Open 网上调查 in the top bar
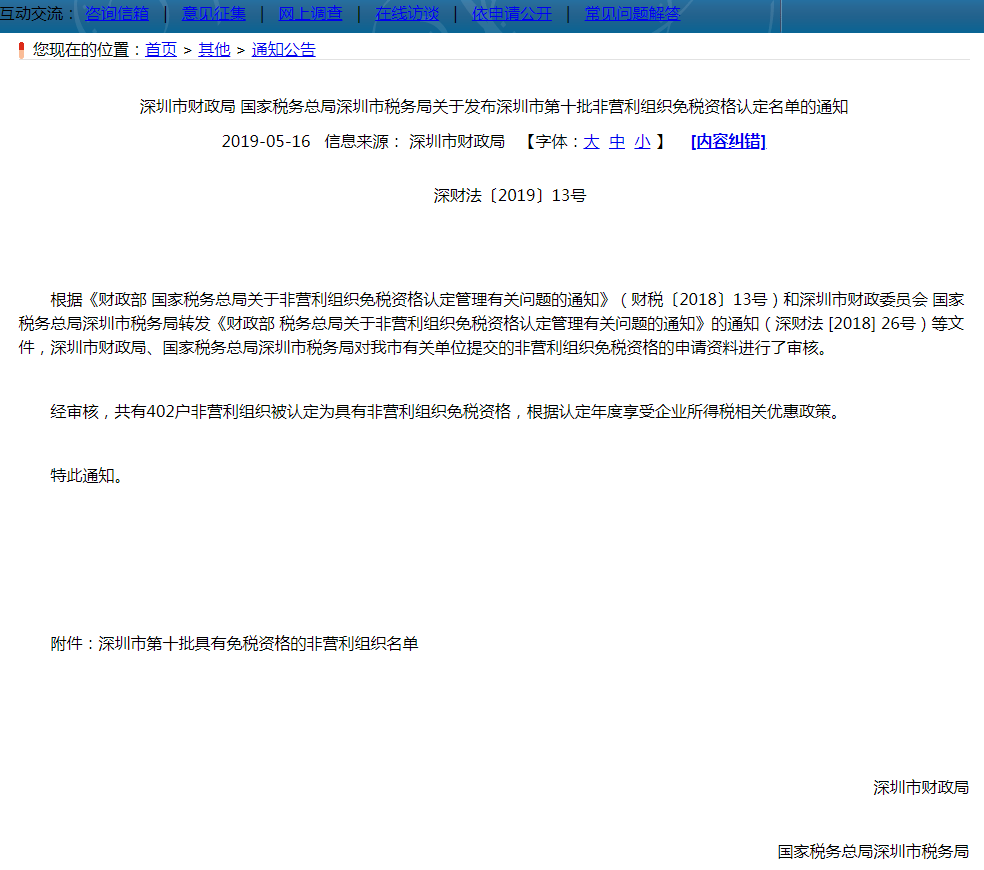984x870 pixels. point(310,13)
